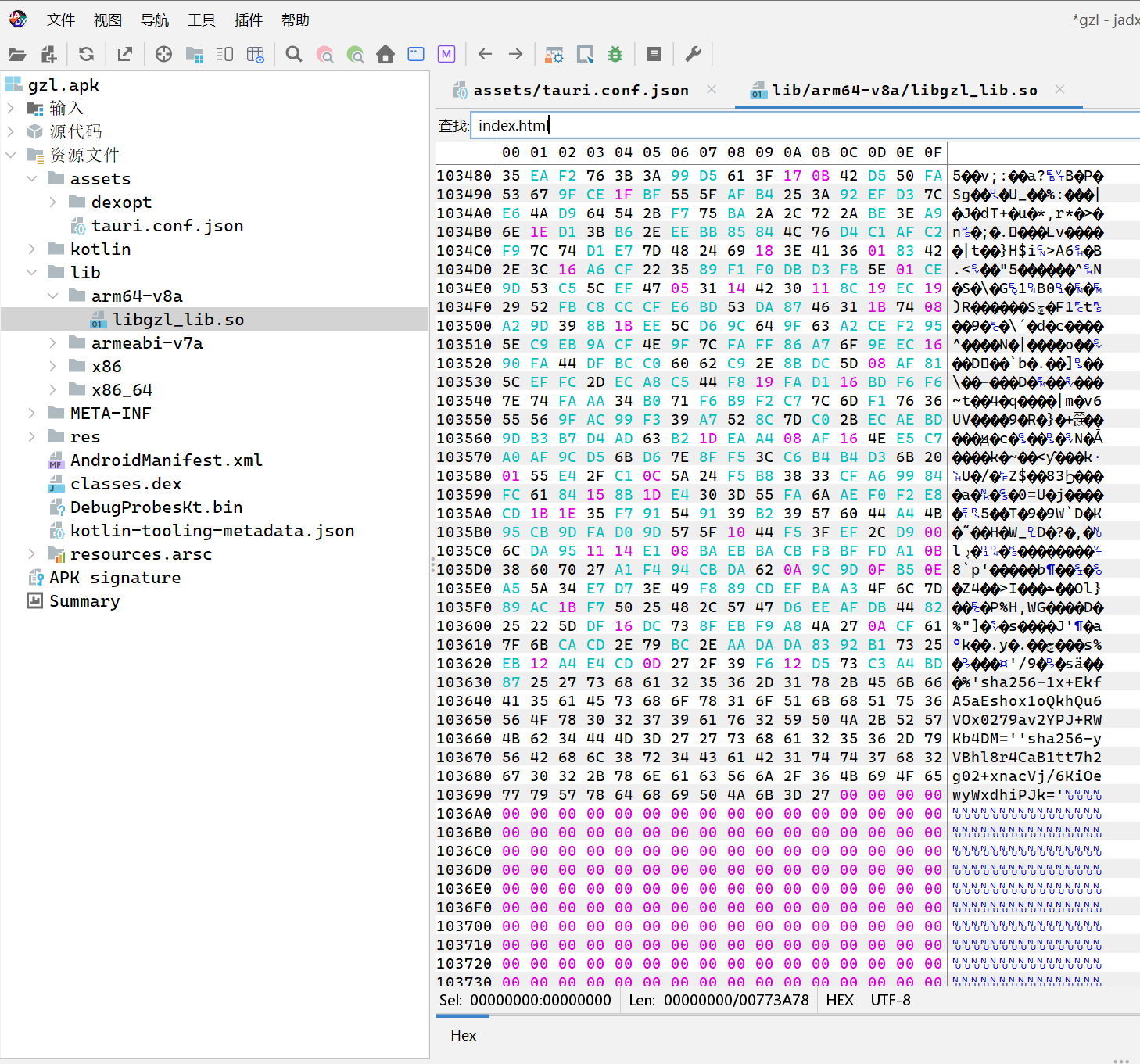Click the Hex tab at bottom
Image resolution: width=1140 pixels, height=1064 pixels.
click(x=463, y=1035)
